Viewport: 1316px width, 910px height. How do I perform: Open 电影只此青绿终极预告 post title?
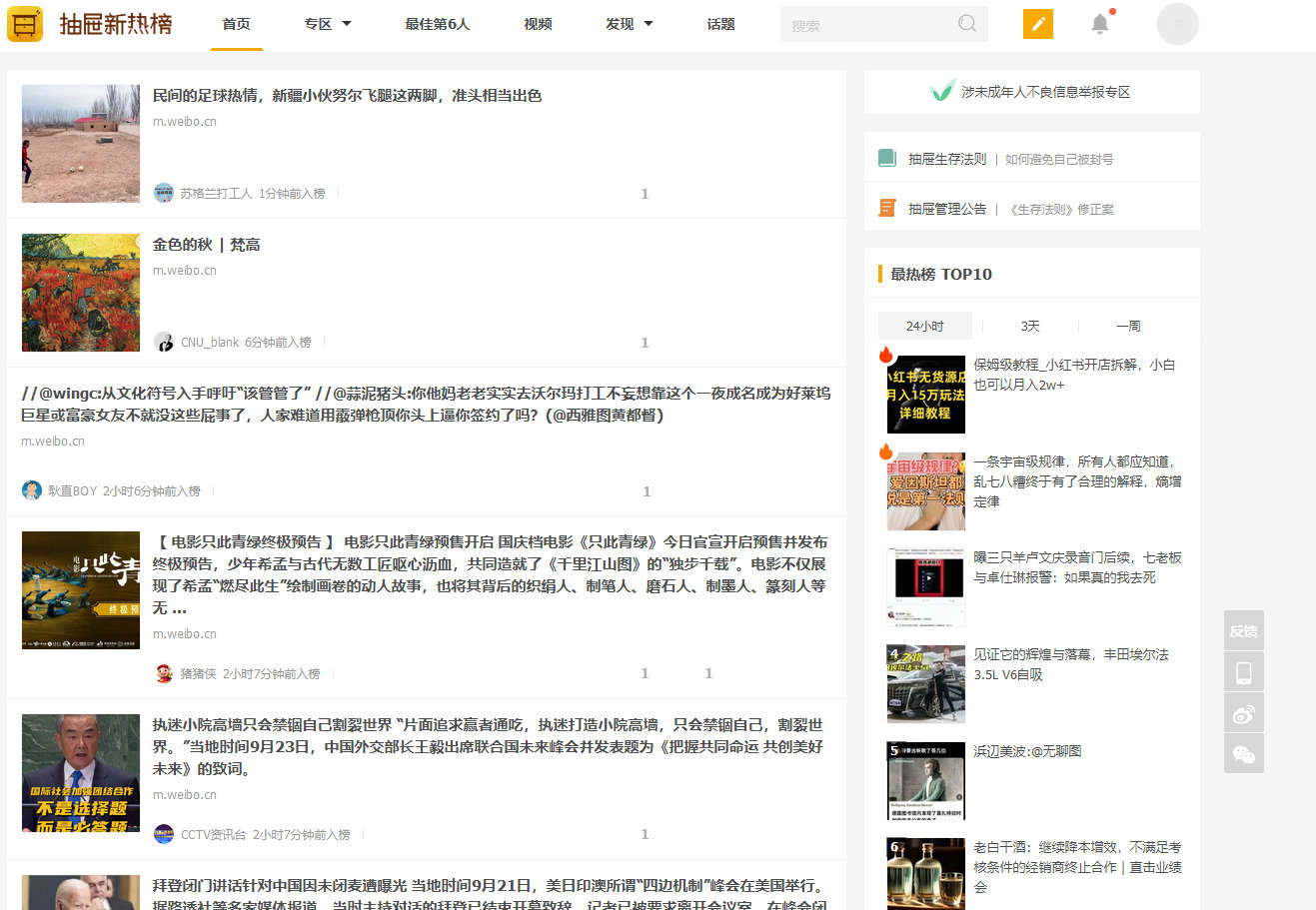point(490,574)
